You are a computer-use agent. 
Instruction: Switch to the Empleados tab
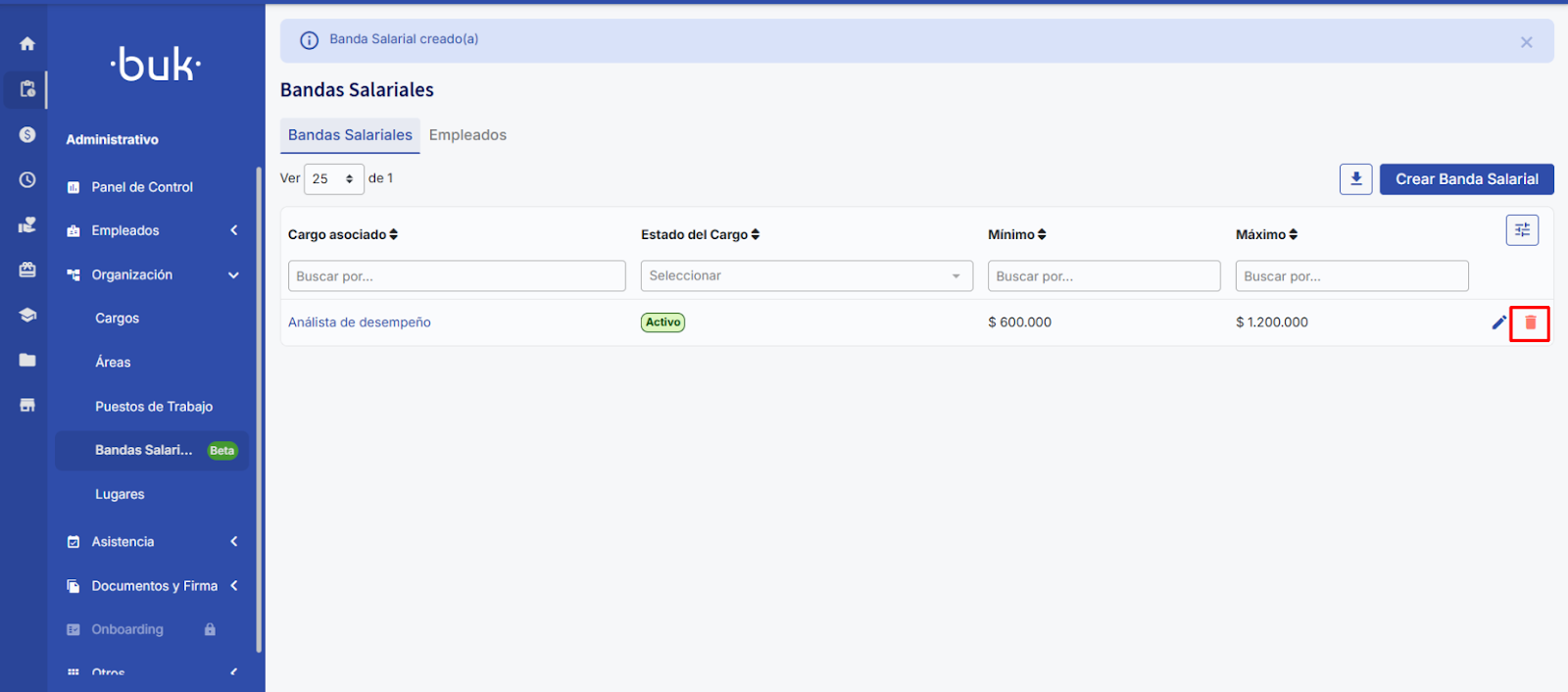(467, 135)
